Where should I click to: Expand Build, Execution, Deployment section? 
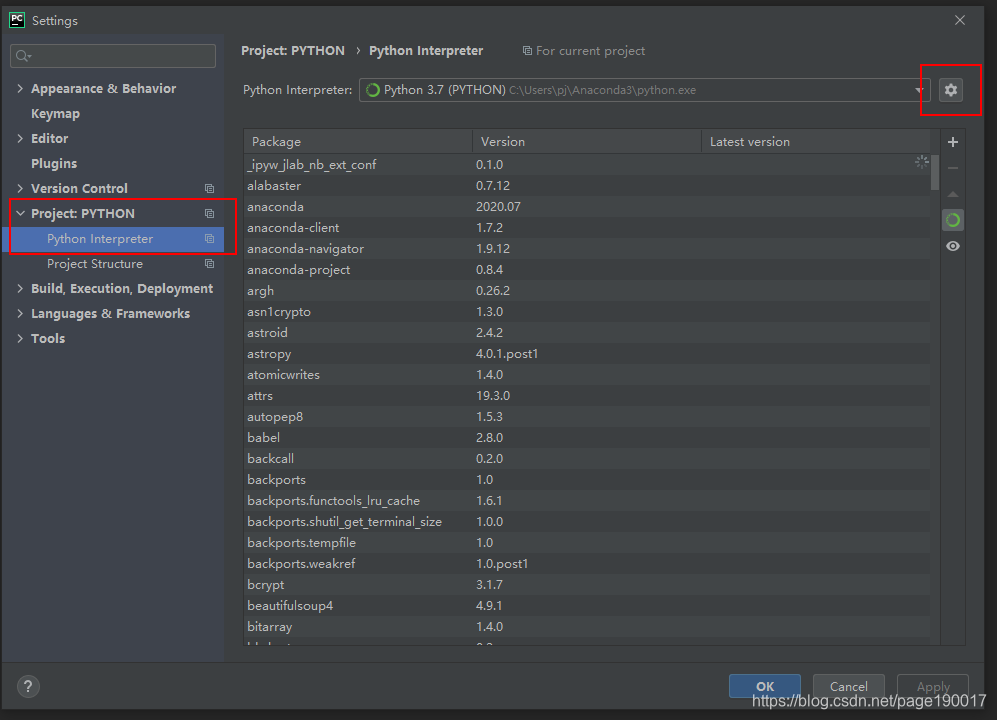20,289
